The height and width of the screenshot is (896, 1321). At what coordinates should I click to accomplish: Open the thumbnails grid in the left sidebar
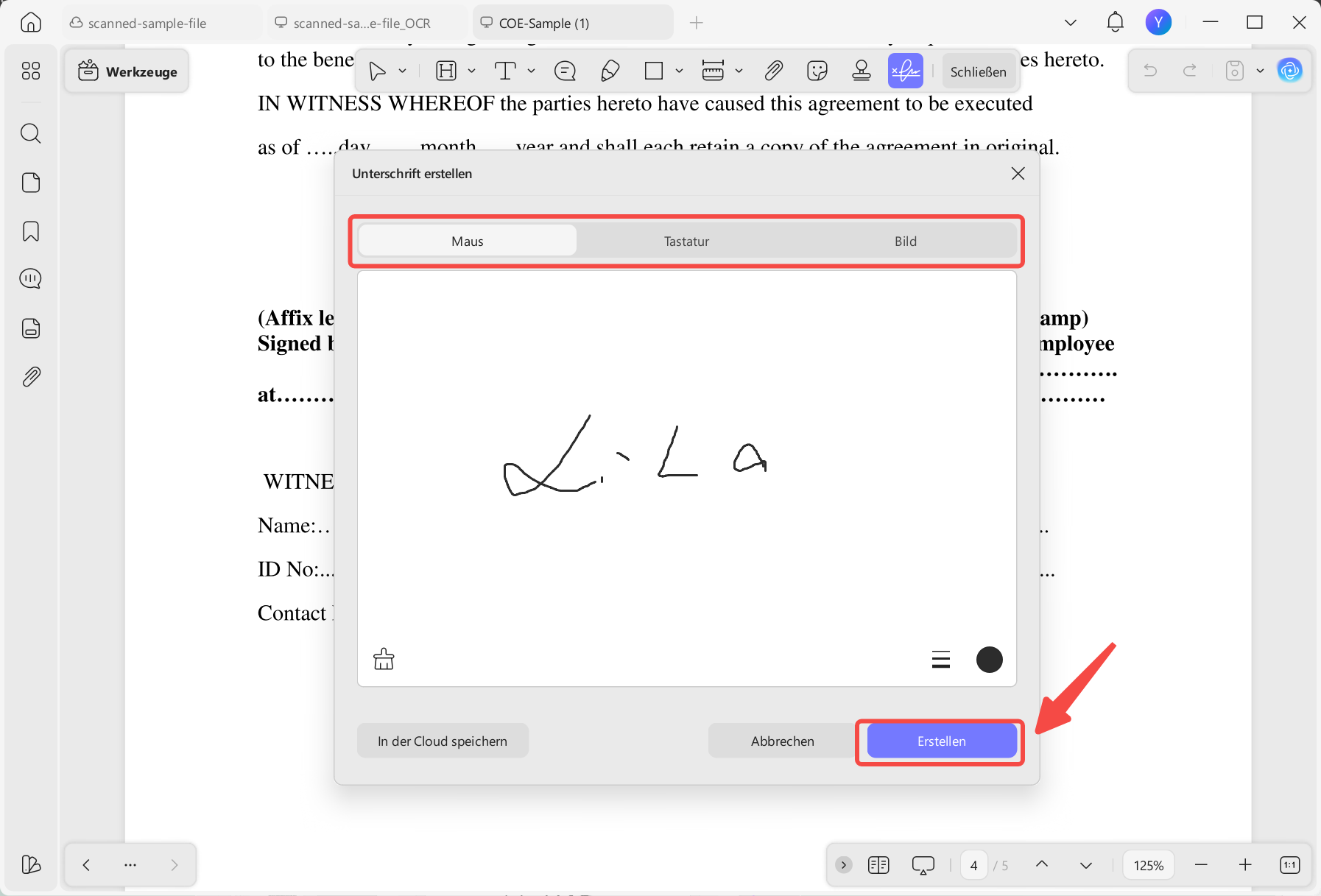tap(31, 71)
